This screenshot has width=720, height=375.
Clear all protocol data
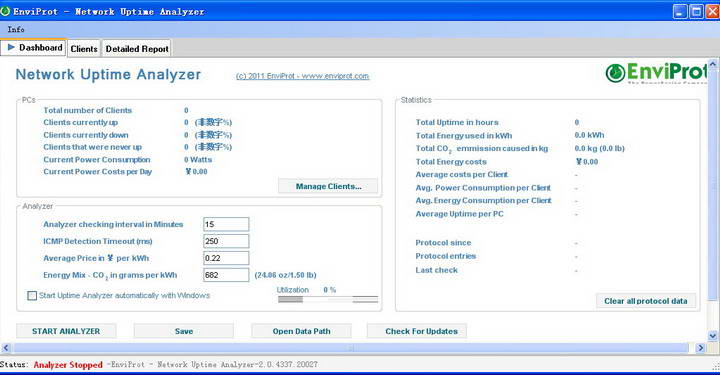point(646,301)
